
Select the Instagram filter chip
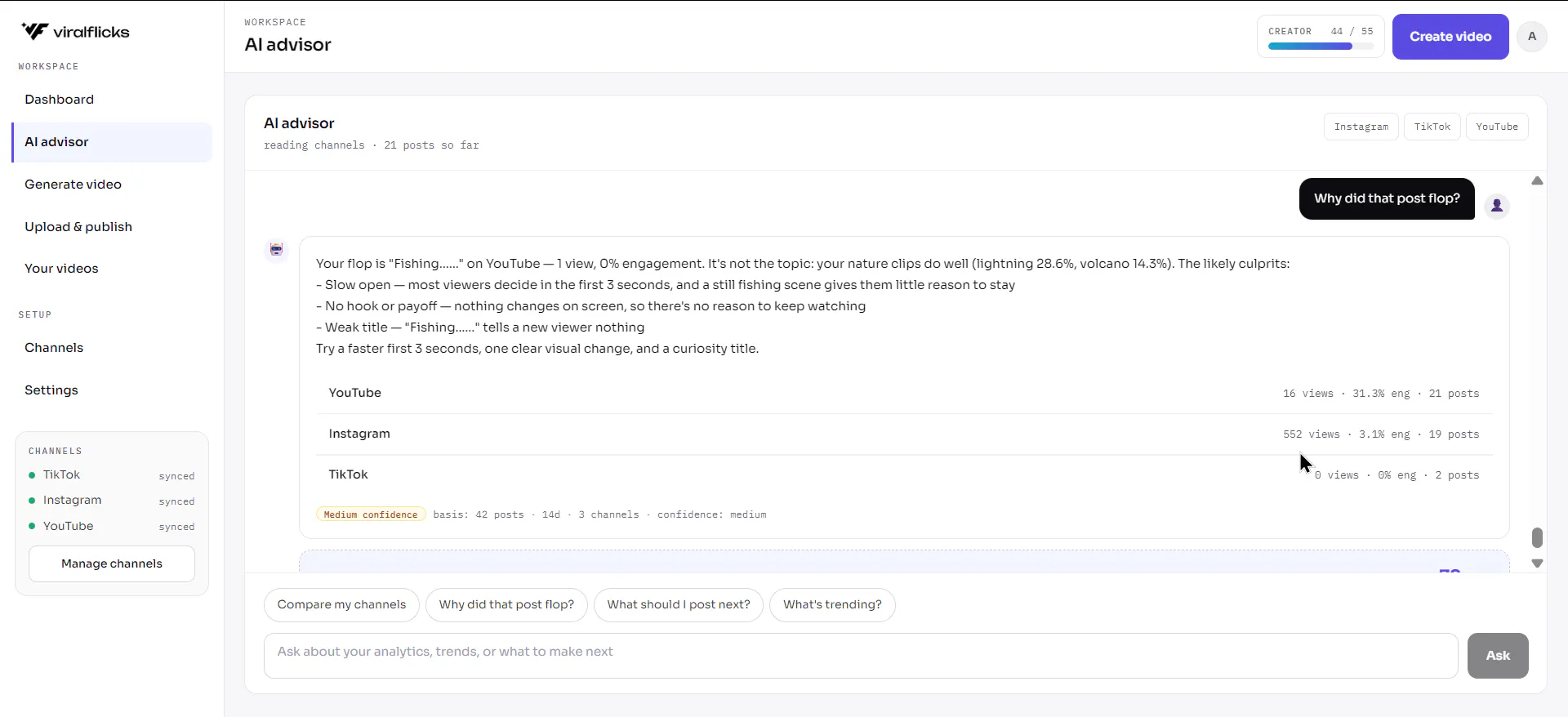[1361, 127]
